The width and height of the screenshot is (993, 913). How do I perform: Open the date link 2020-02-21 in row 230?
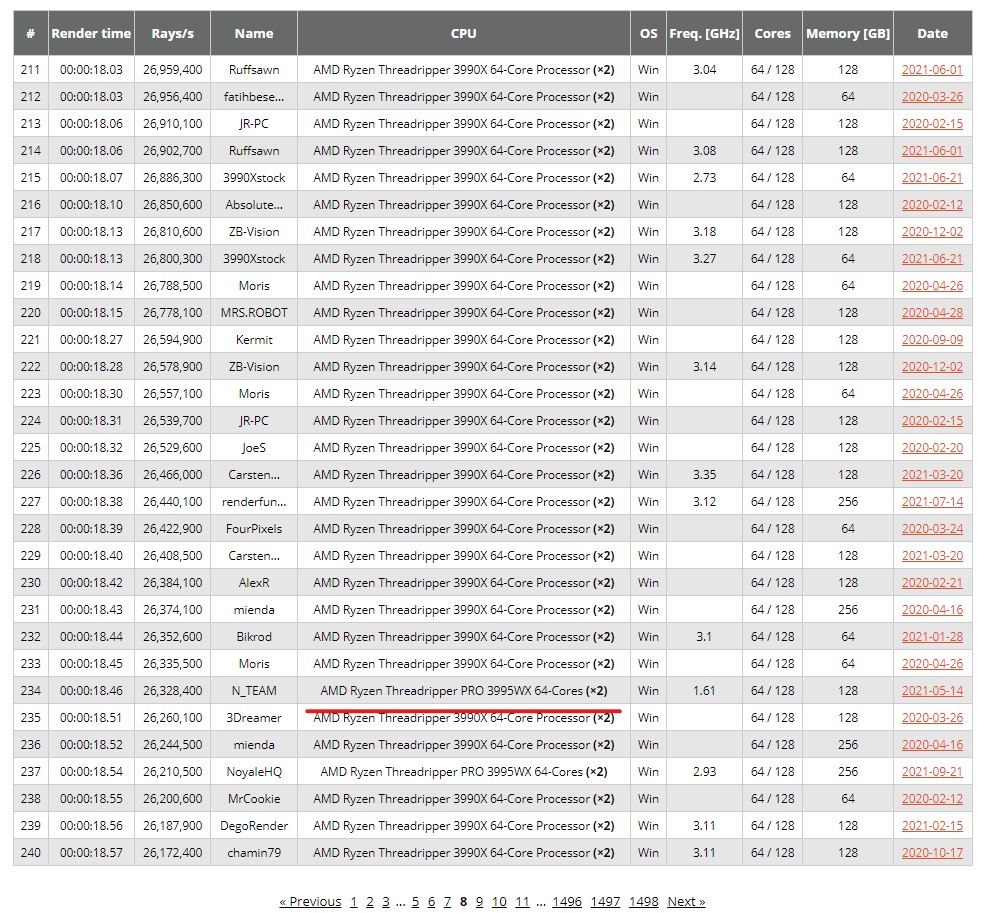click(x=932, y=582)
